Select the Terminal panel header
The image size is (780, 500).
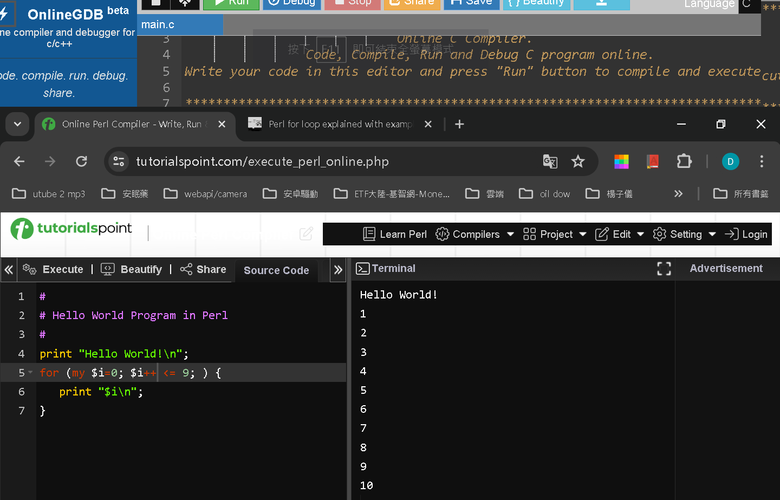[x=386, y=269]
